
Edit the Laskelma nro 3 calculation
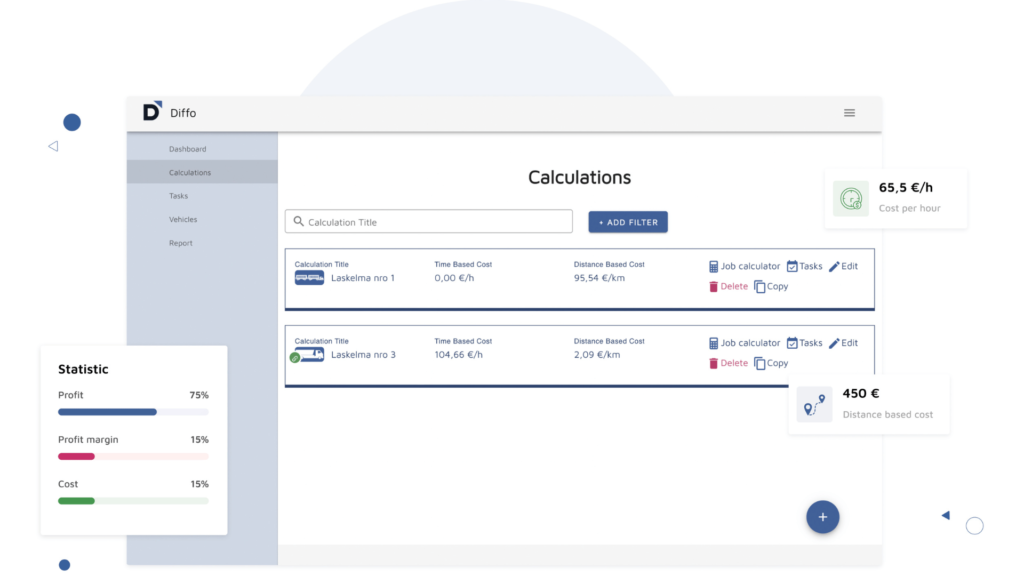843,343
